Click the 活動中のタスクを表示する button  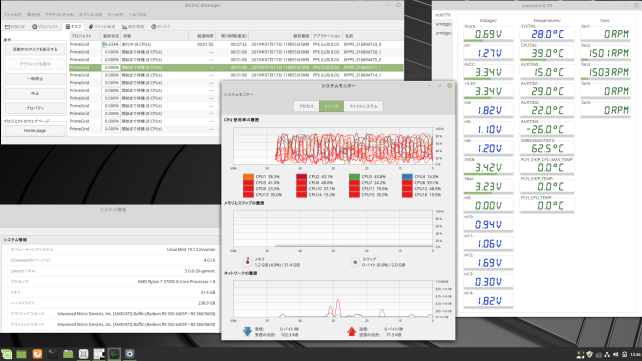[x=35, y=50]
